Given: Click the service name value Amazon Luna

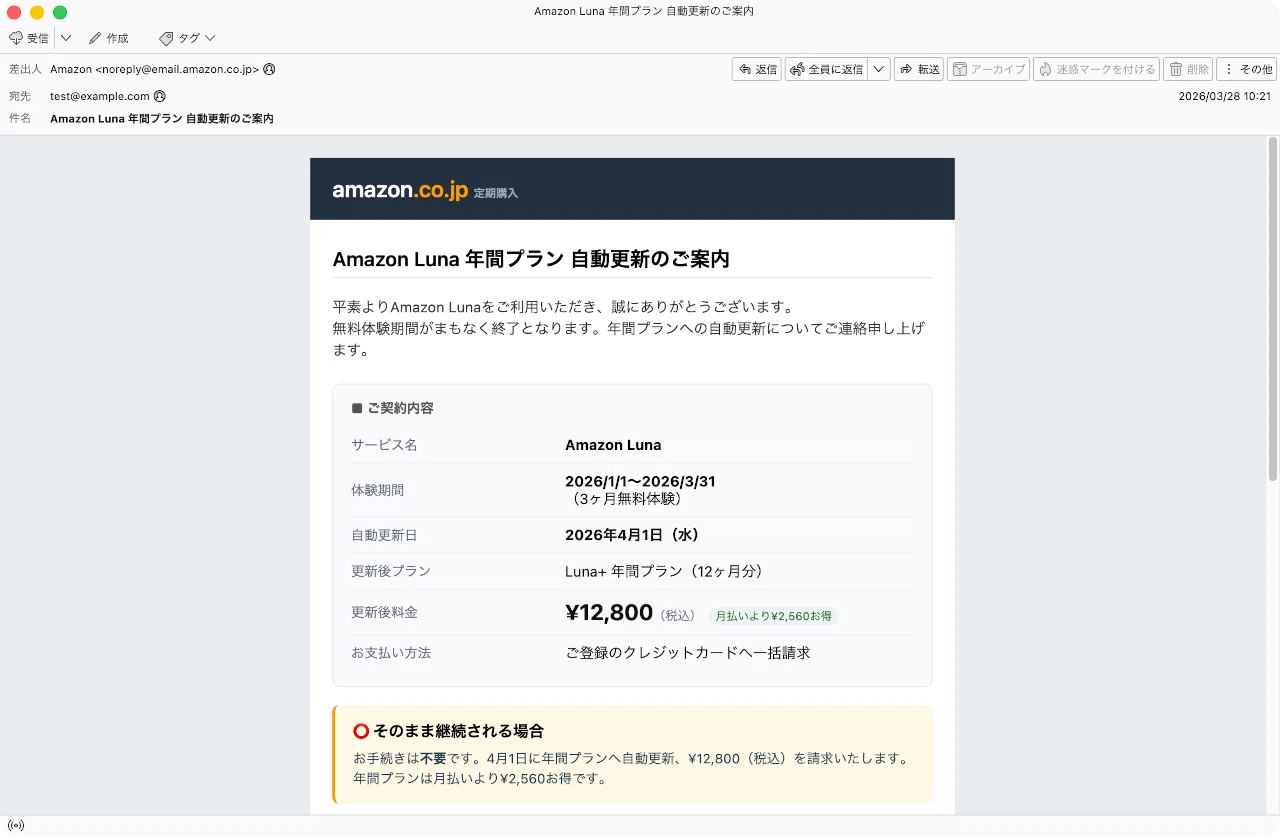Looking at the screenshot, I should (x=613, y=445).
